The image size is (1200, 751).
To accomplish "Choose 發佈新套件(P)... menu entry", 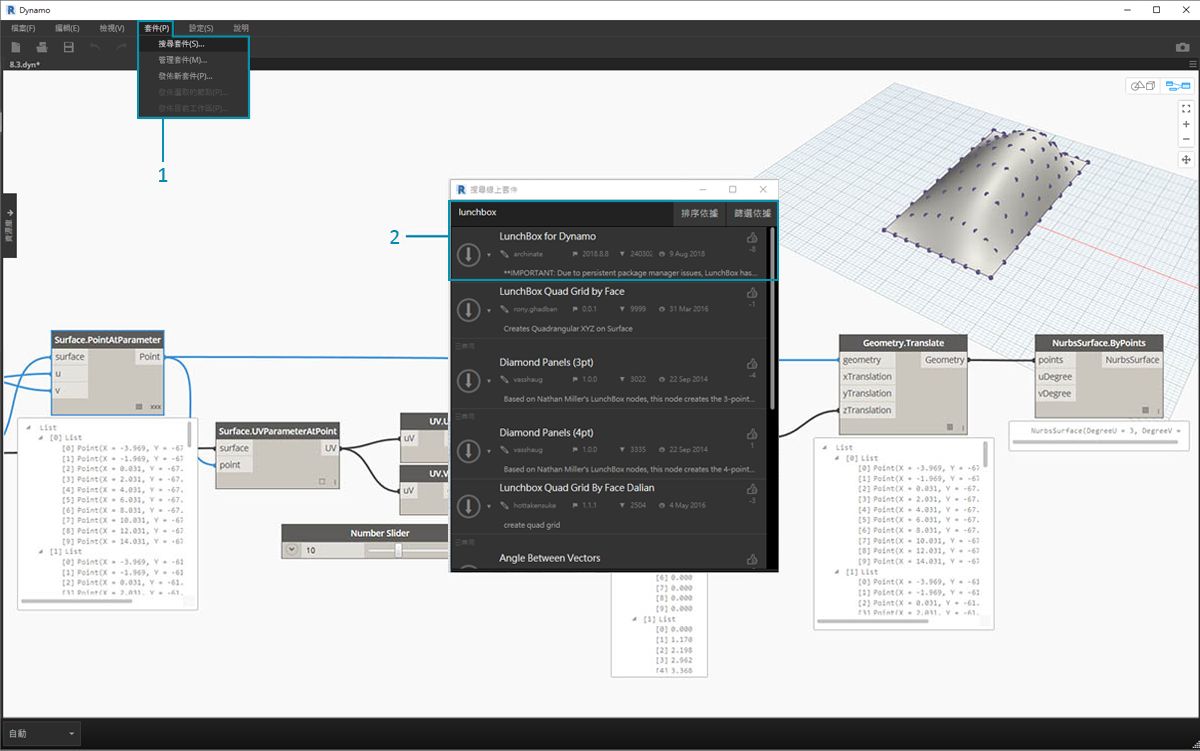I will tap(193, 76).
